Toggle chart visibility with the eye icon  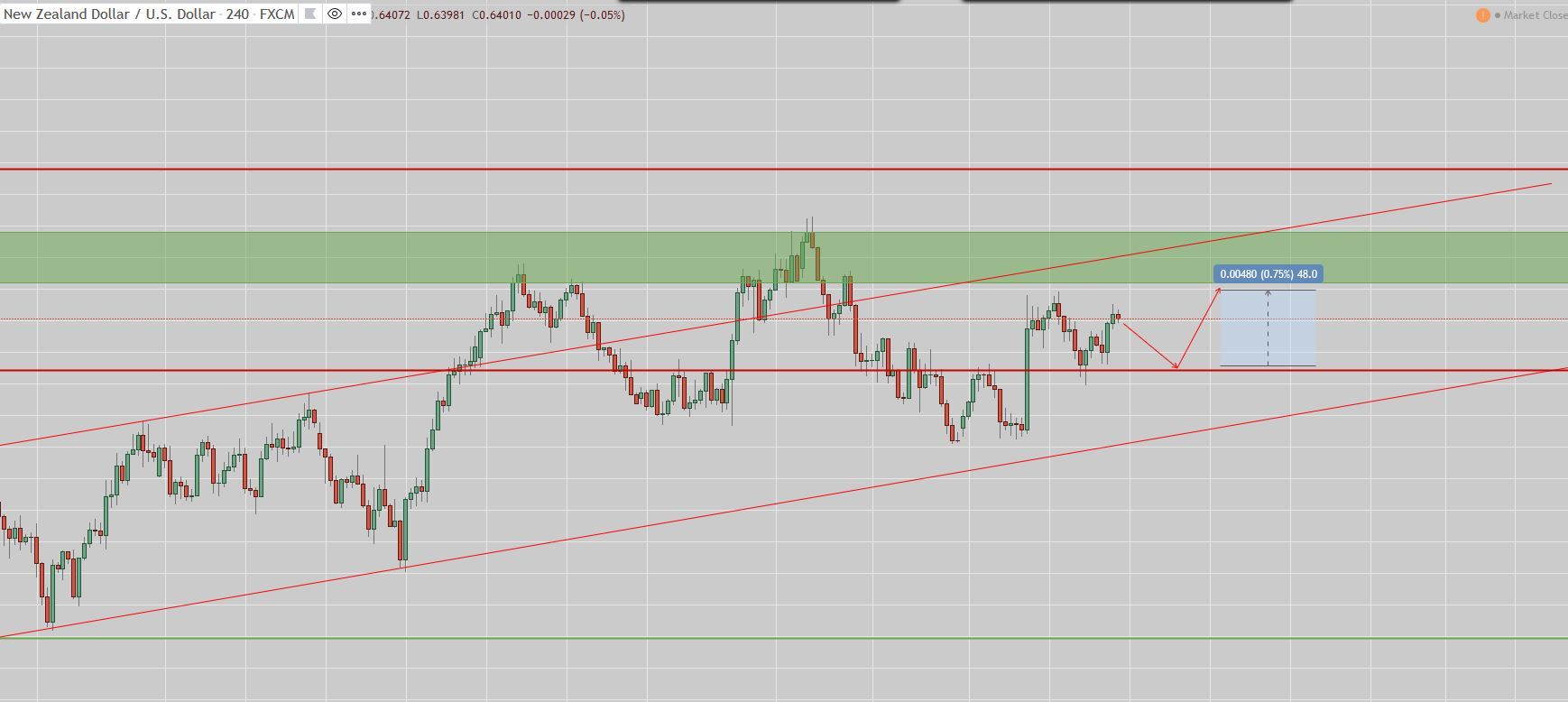pyautogui.click(x=335, y=14)
